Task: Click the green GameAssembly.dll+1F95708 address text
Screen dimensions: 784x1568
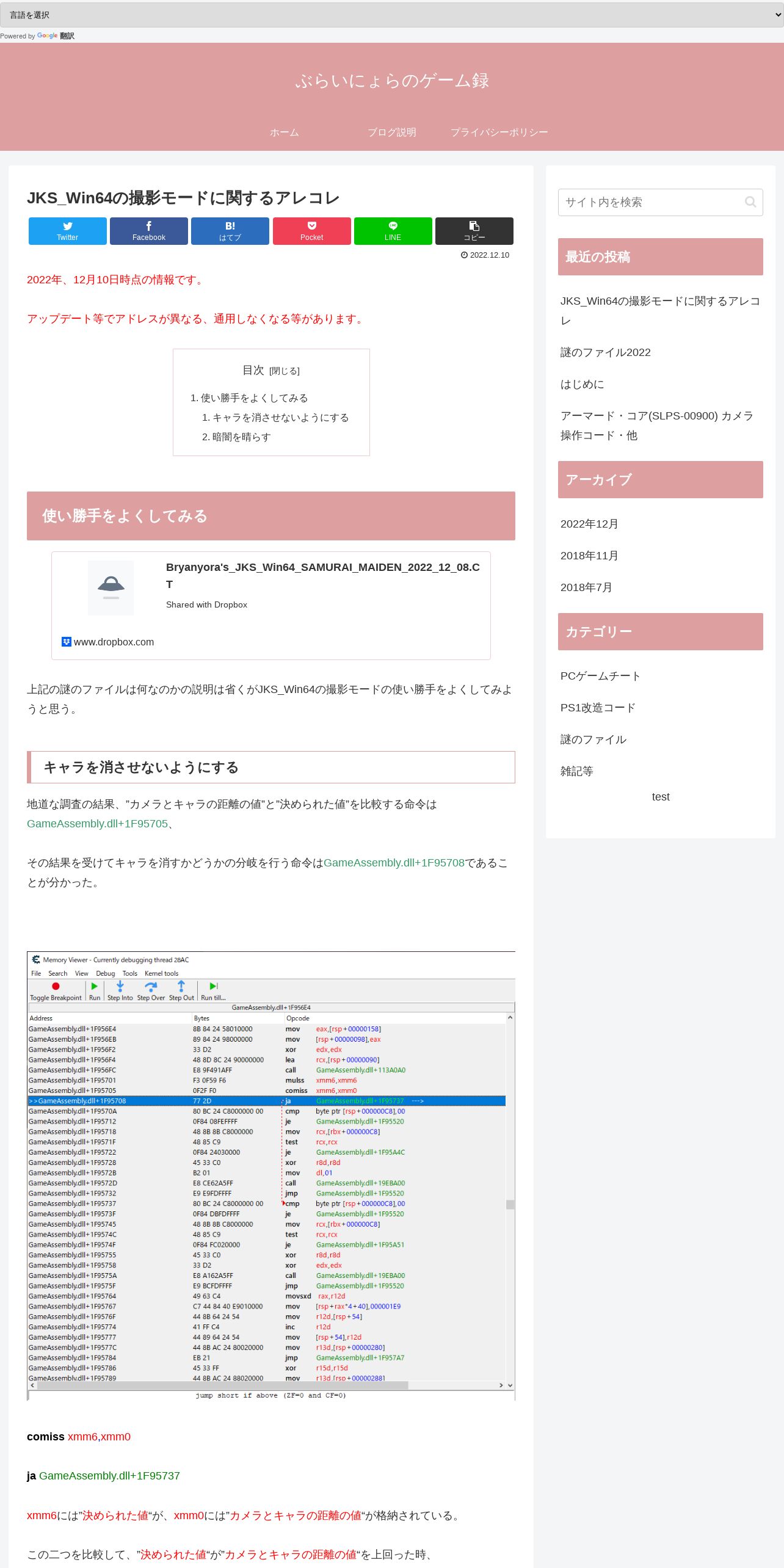Action: tap(394, 863)
